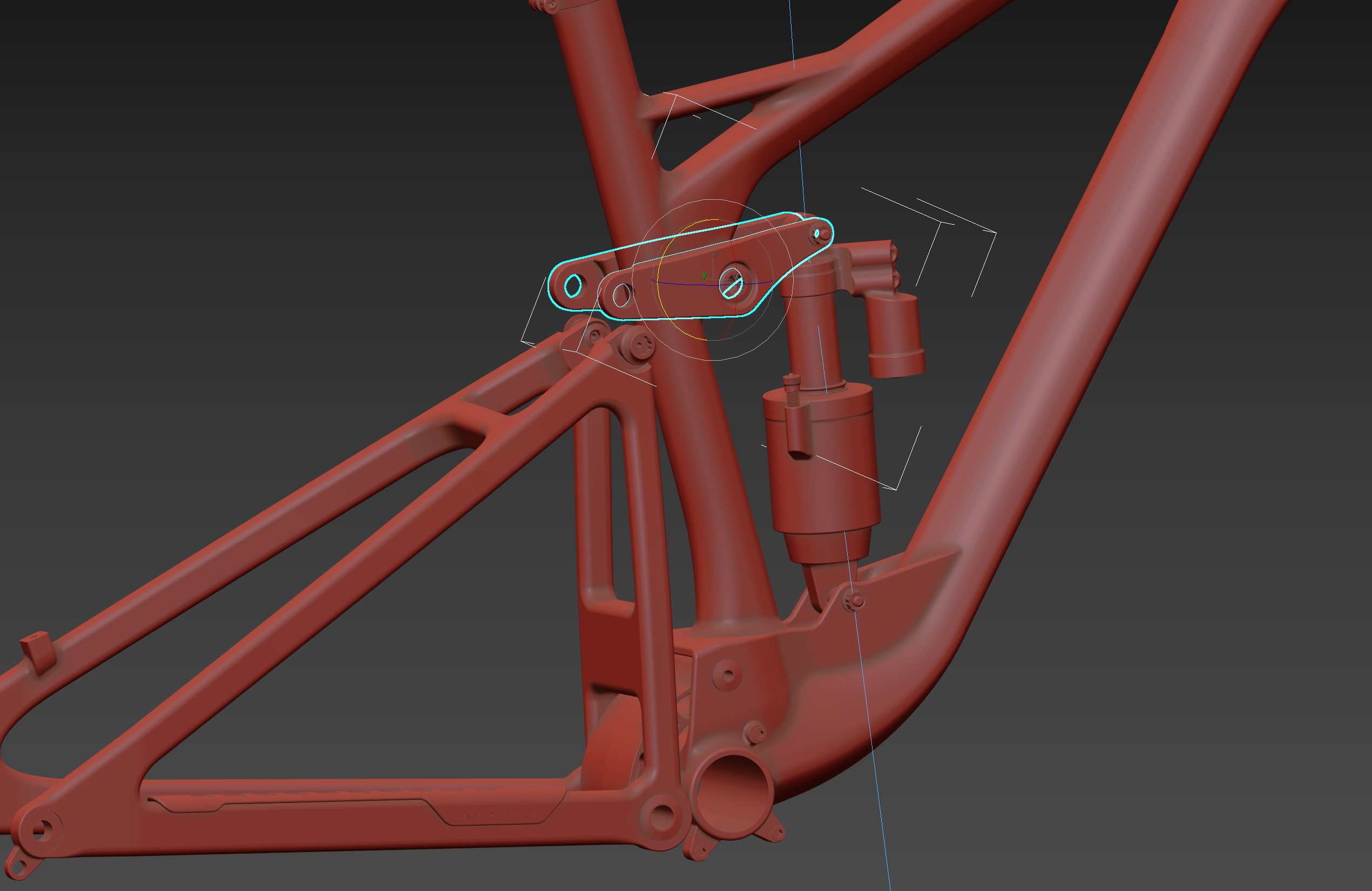Click the bottom bracket shell opening

733,795
